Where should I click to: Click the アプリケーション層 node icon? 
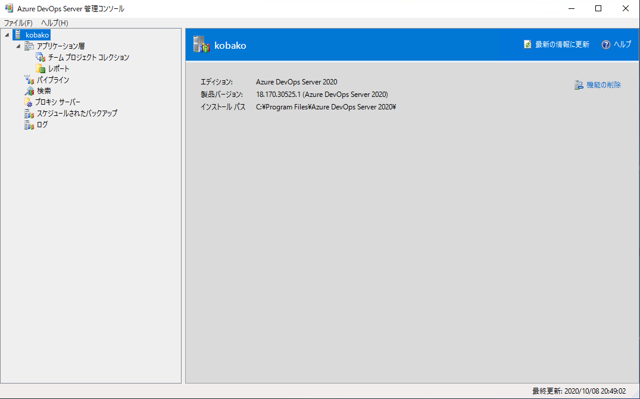point(29,46)
